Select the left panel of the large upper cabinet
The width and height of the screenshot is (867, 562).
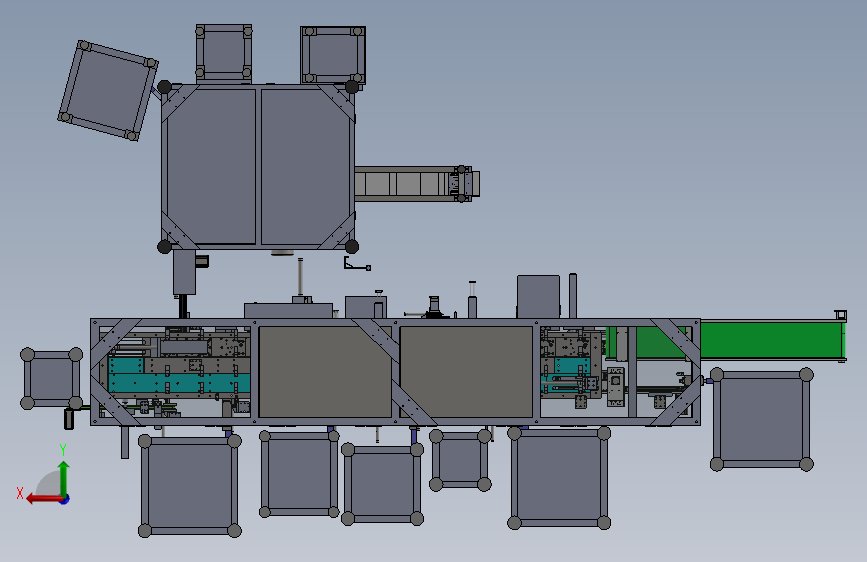point(211,166)
